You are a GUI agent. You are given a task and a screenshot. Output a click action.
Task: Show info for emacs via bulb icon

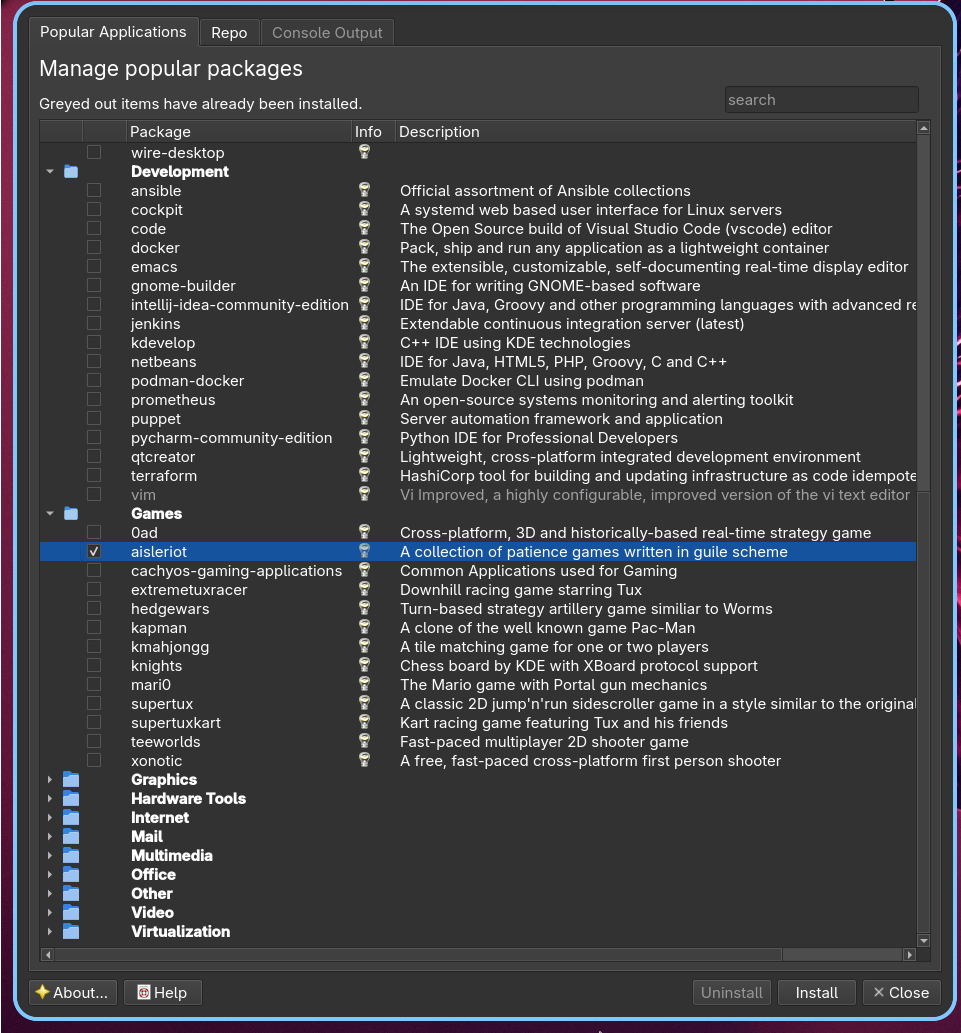click(x=364, y=266)
